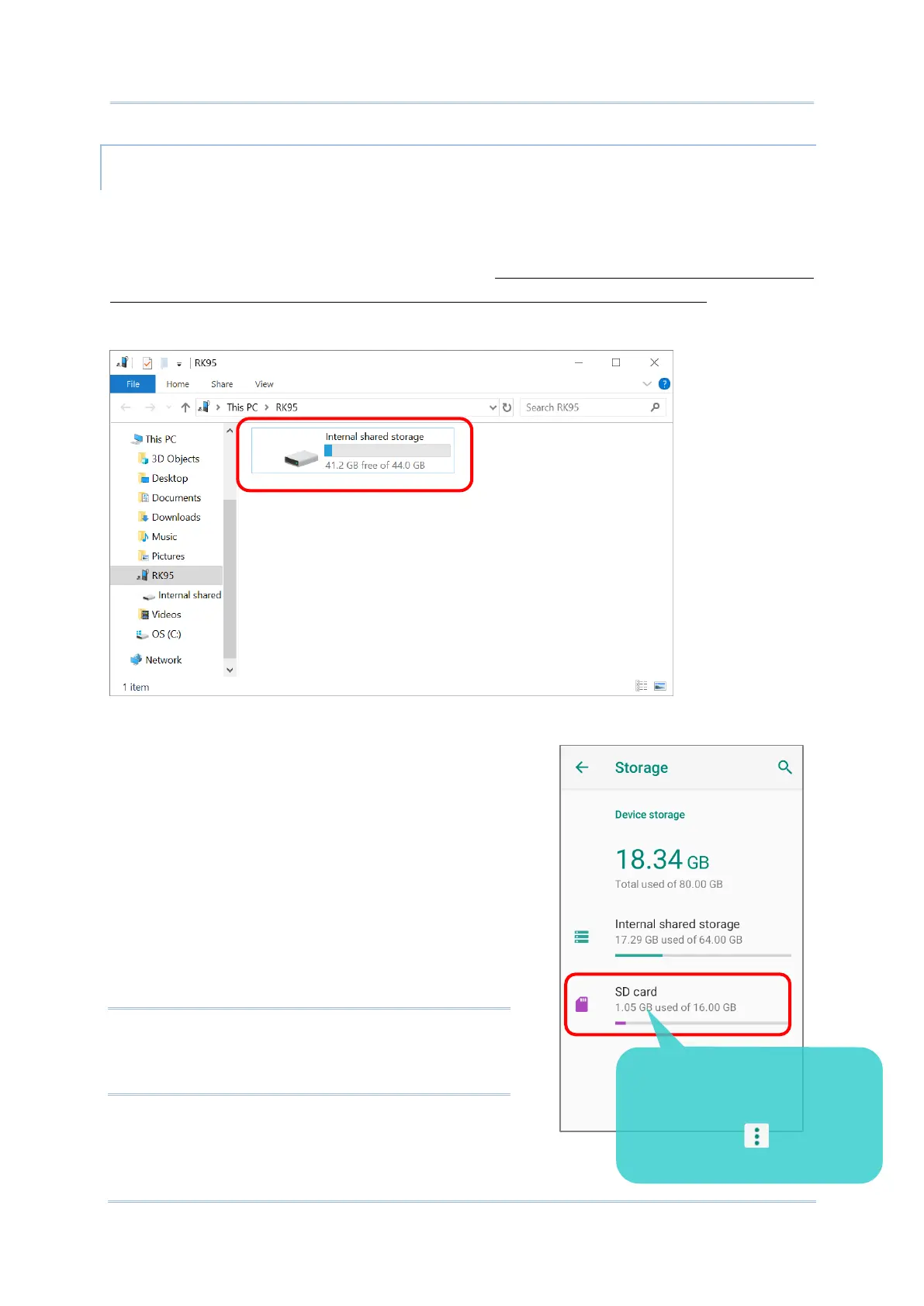Click the 3D Objects folder icon
The image size is (924, 1306).
(x=143, y=459)
